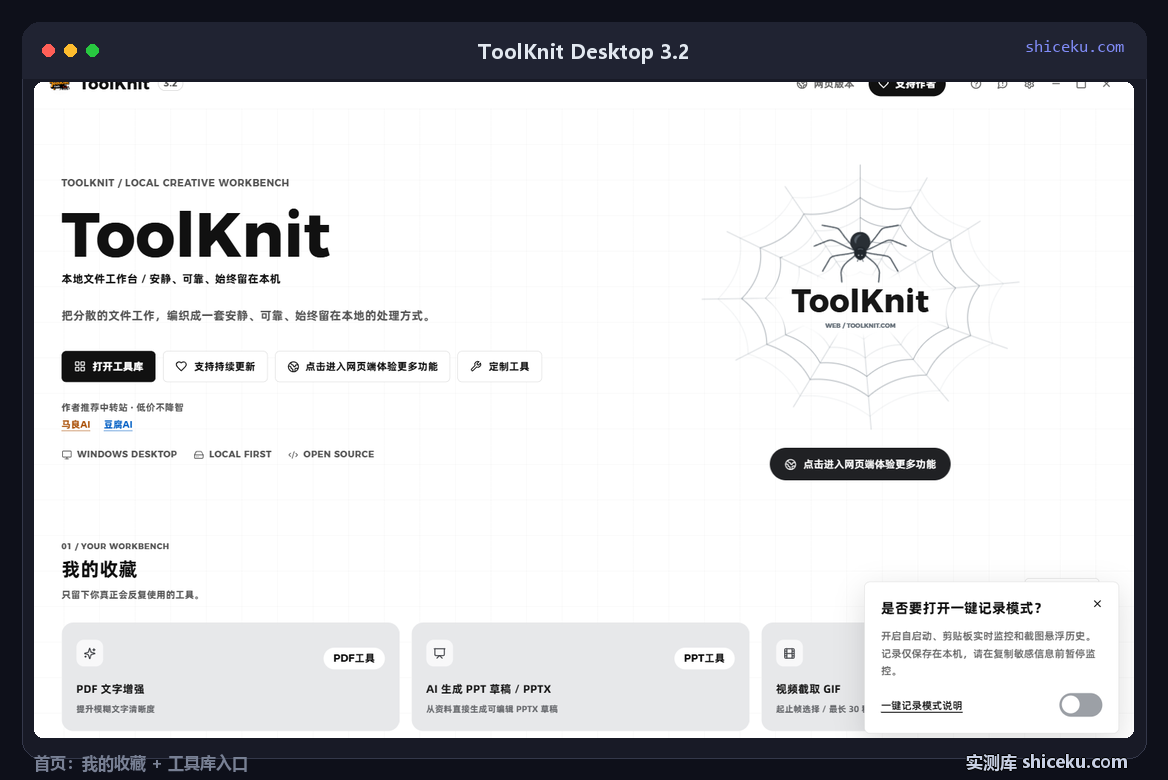The image size is (1168, 780).
Task: Open the feedback chat-bubble icon
Action: [1003, 84]
